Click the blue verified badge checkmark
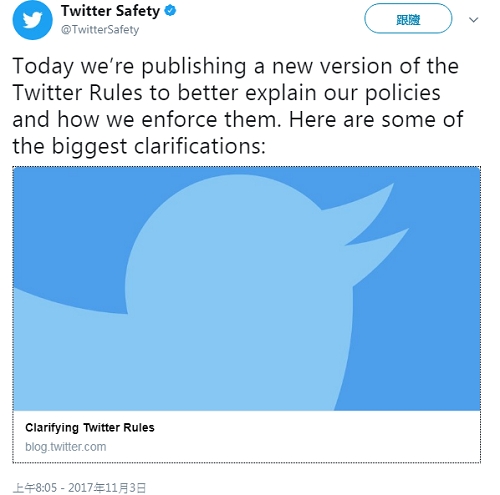This screenshot has height=495, width=500. 170,11
